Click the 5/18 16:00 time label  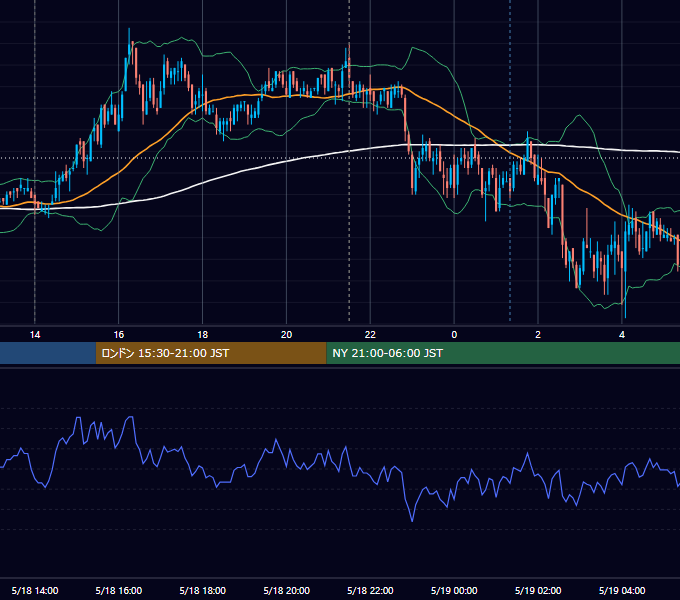118,590
